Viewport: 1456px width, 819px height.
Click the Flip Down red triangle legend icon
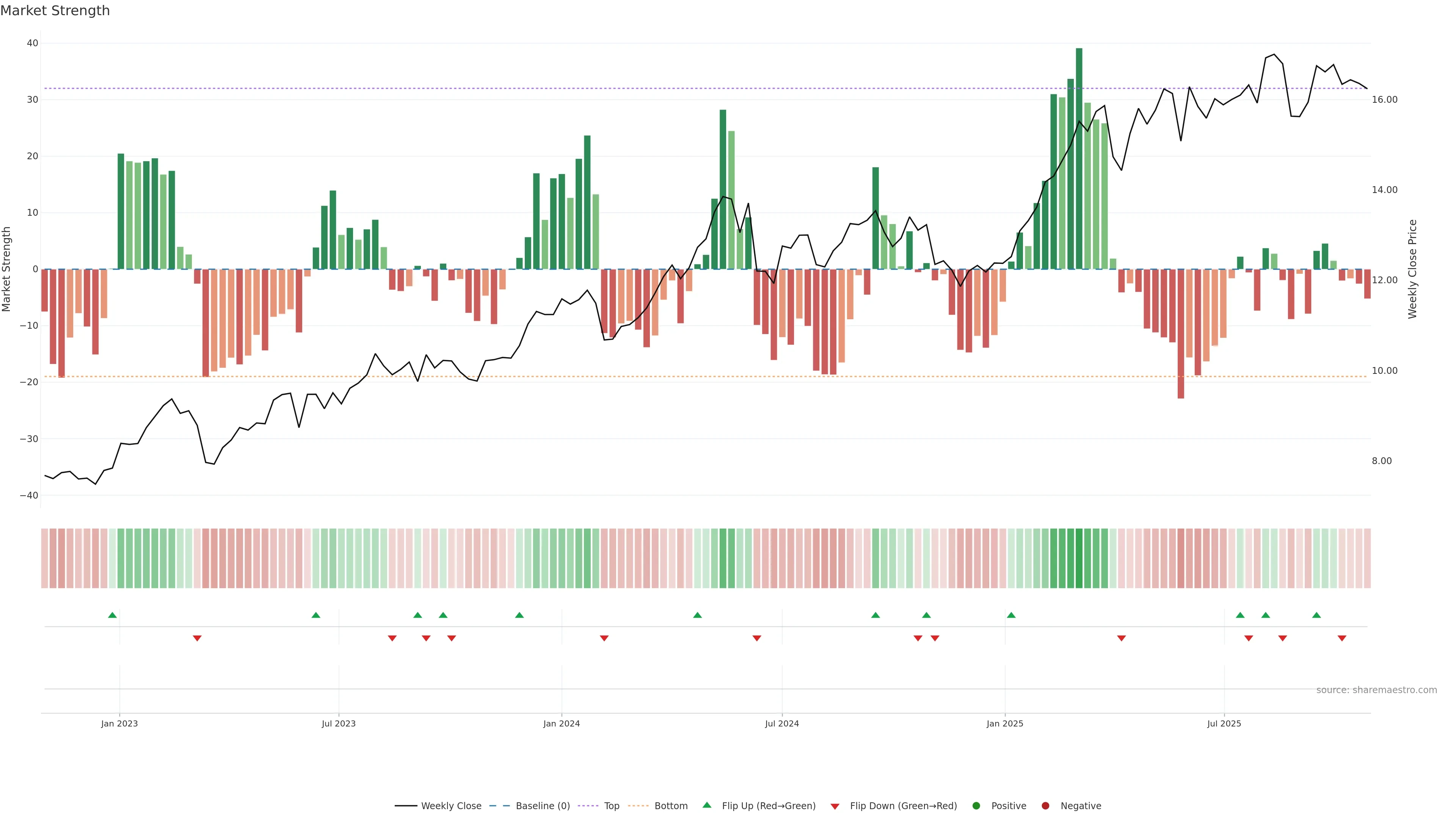[835, 806]
